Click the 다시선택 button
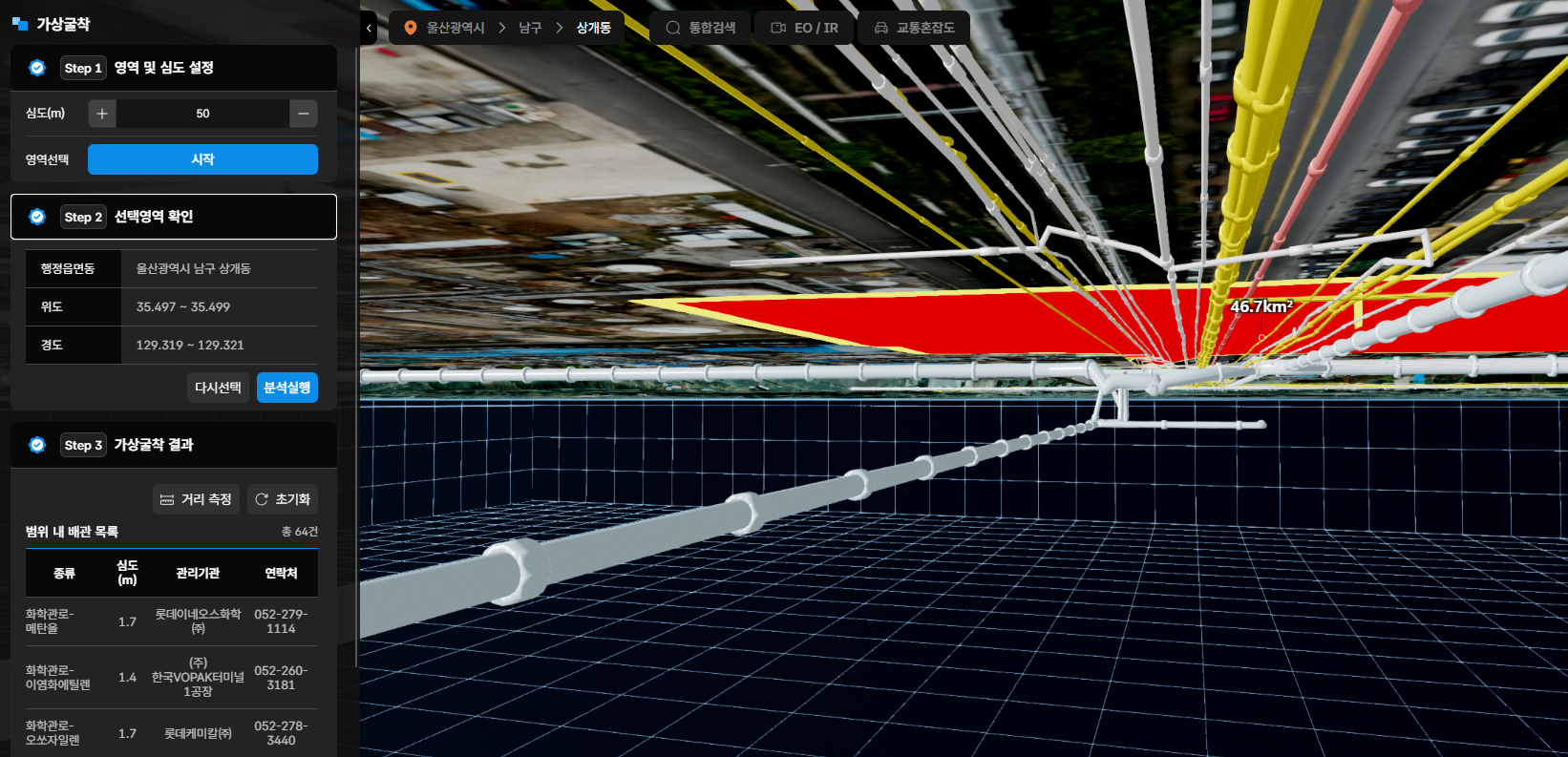This screenshot has width=1568, height=757. pyautogui.click(x=218, y=388)
